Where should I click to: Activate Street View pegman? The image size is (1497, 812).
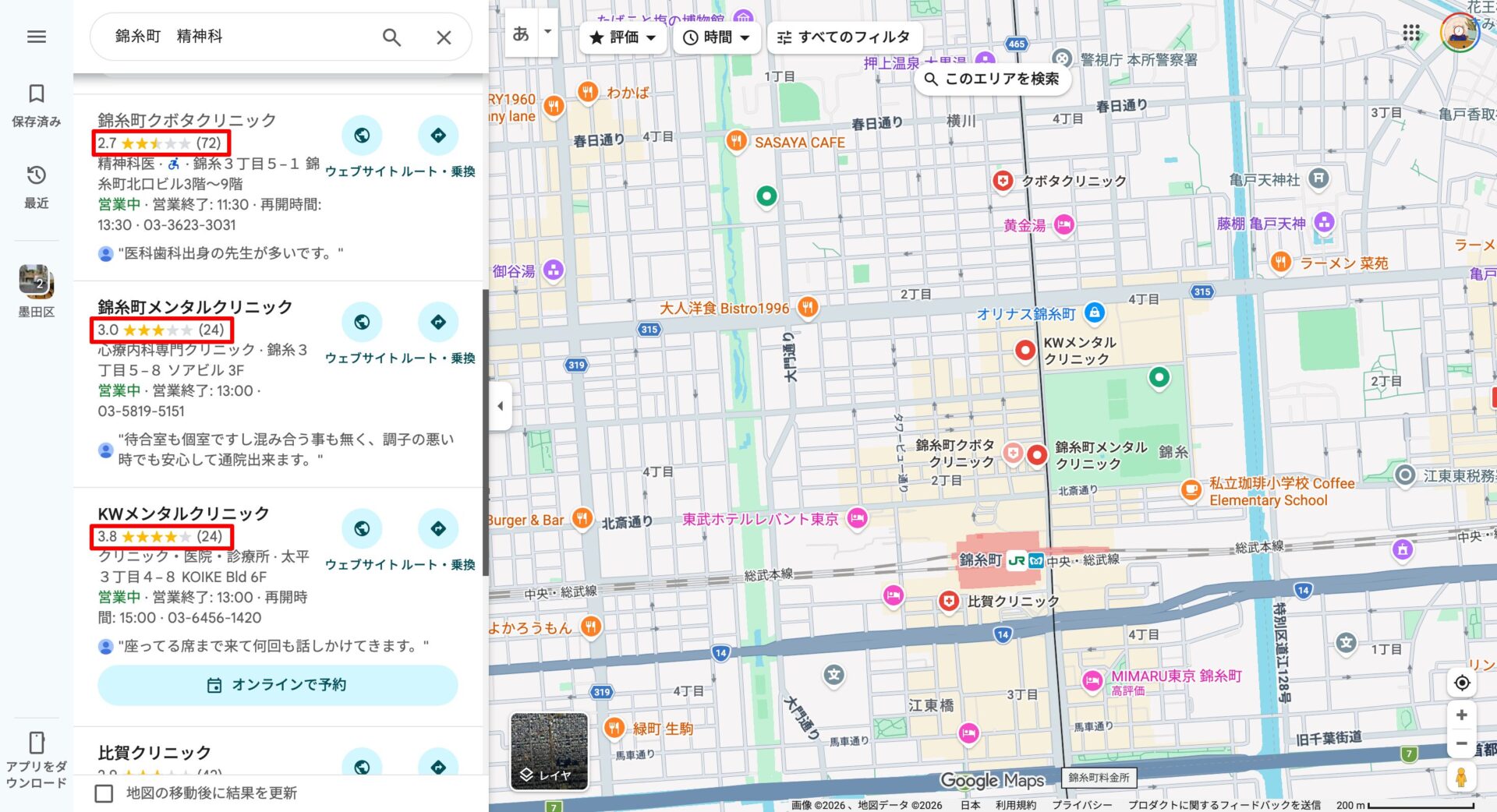[1462, 777]
